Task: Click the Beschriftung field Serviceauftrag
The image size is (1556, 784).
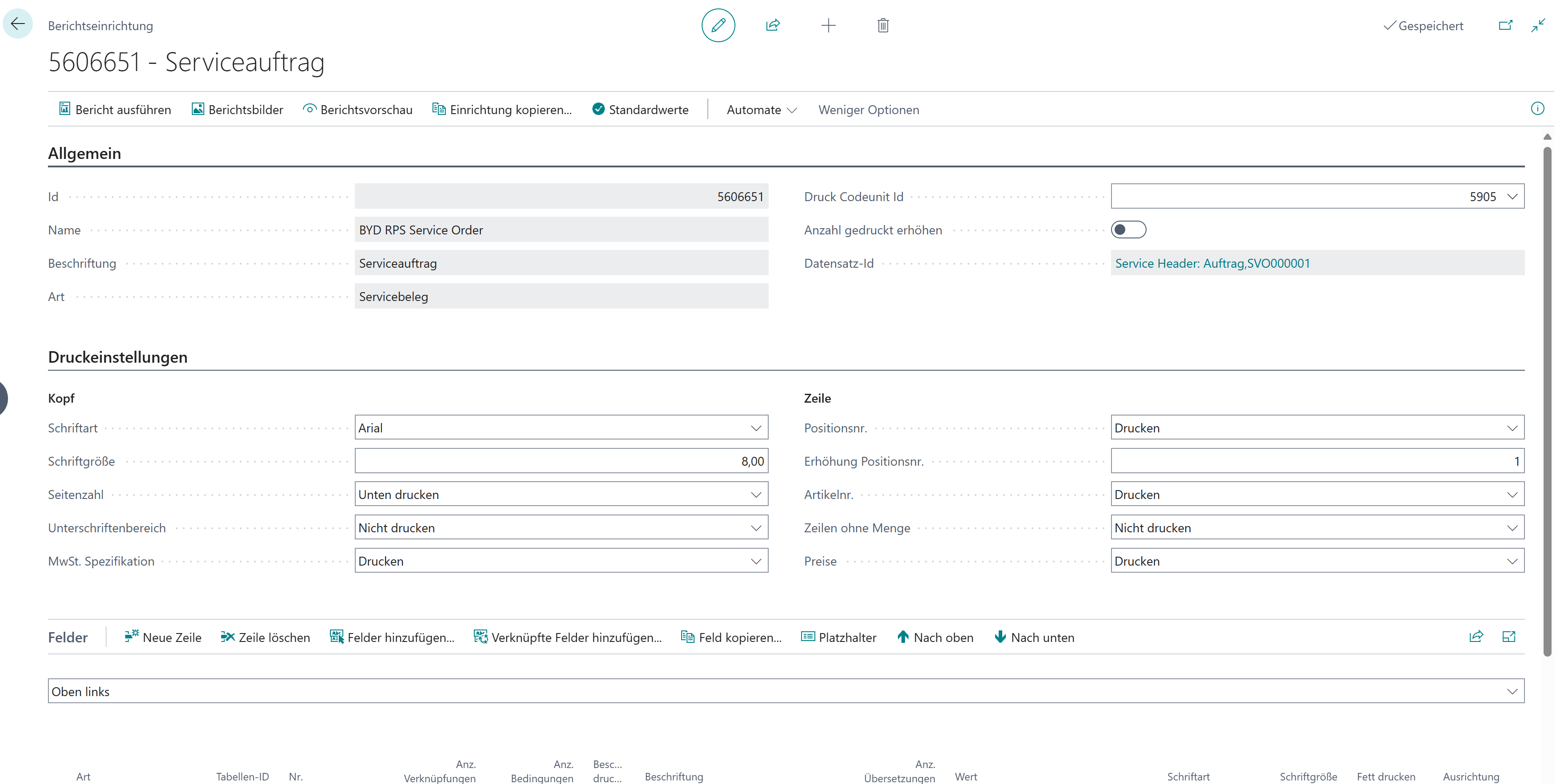Action: (x=561, y=263)
